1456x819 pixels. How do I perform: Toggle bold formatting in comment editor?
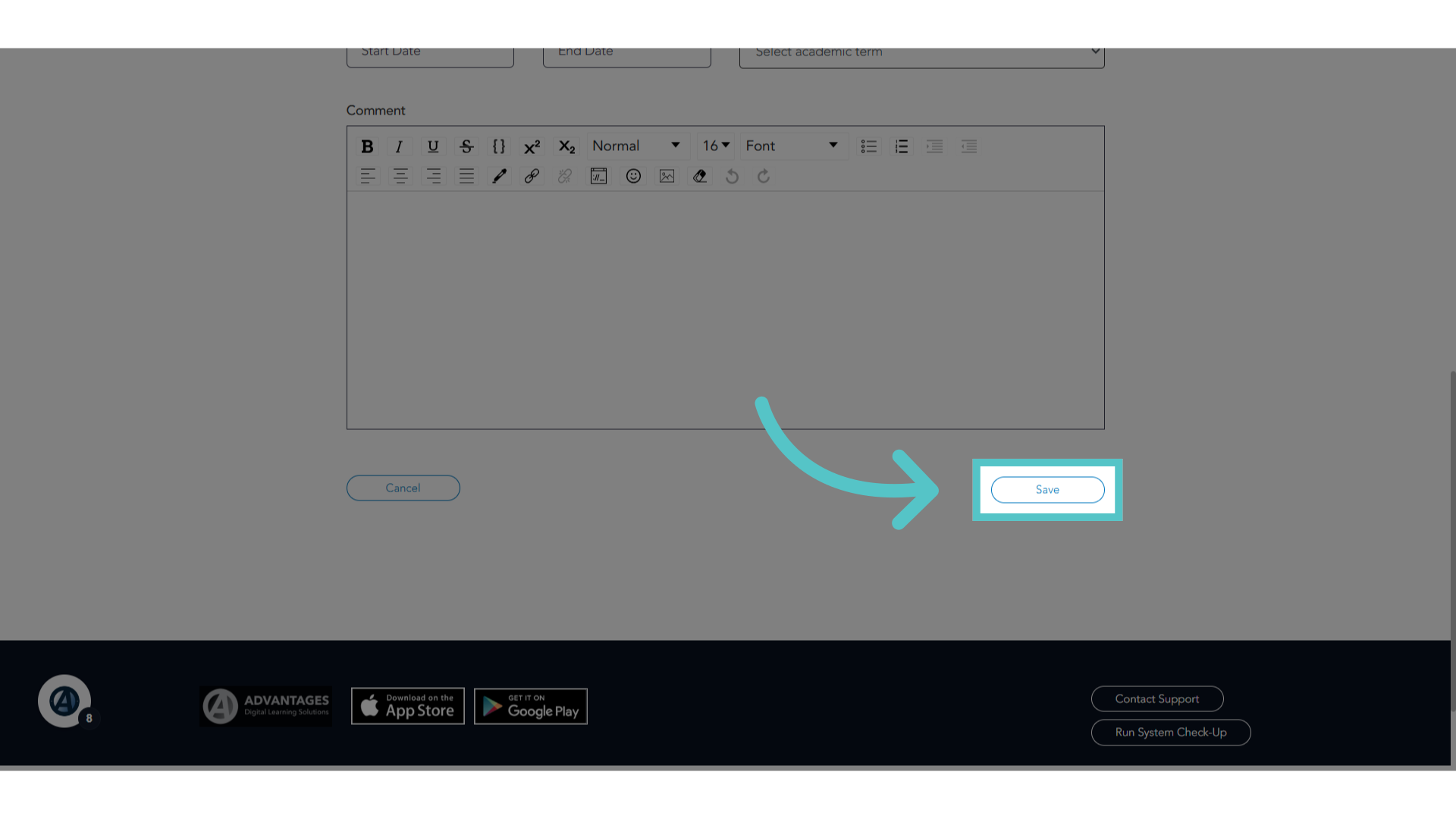click(x=367, y=146)
